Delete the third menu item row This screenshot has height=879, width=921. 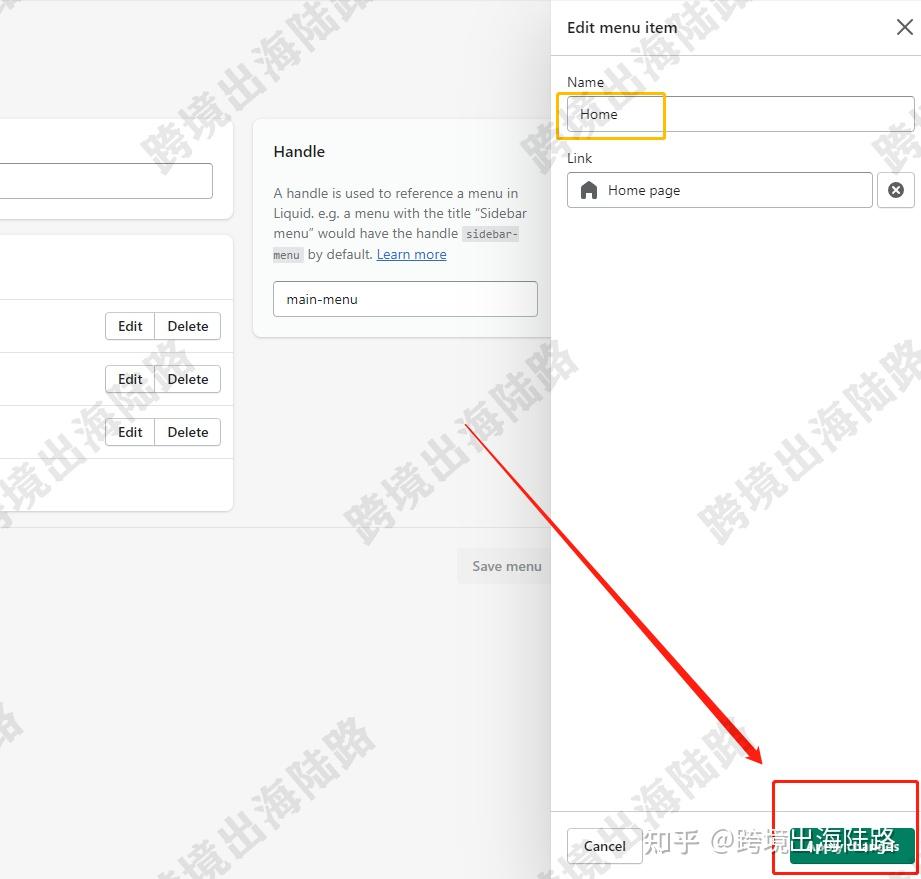tap(188, 432)
